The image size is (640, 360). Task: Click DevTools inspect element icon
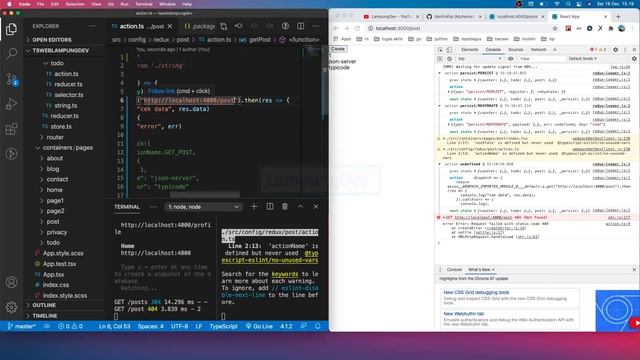[x=440, y=49]
